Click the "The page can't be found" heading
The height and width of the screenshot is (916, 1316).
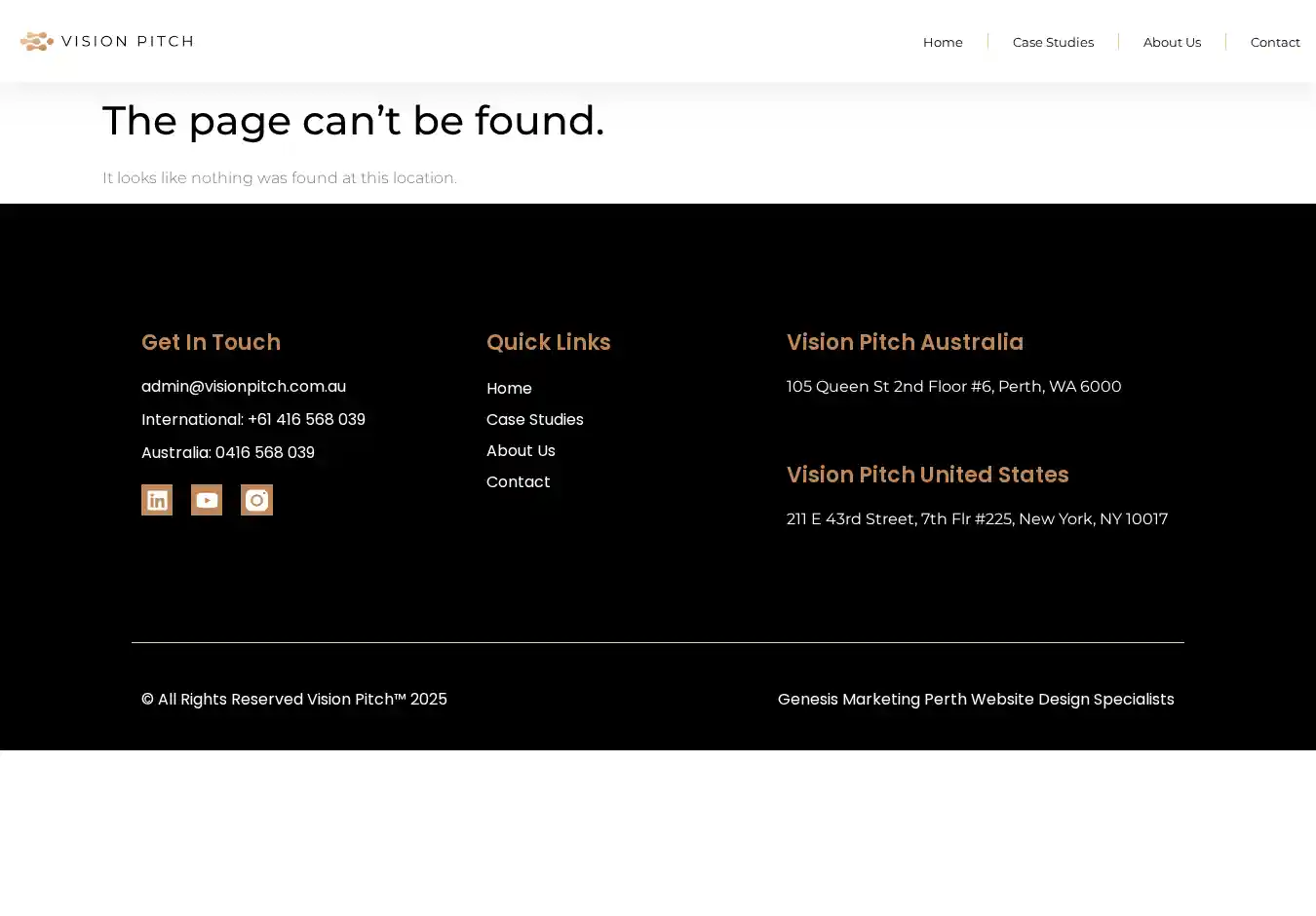[x=353, y=122]
